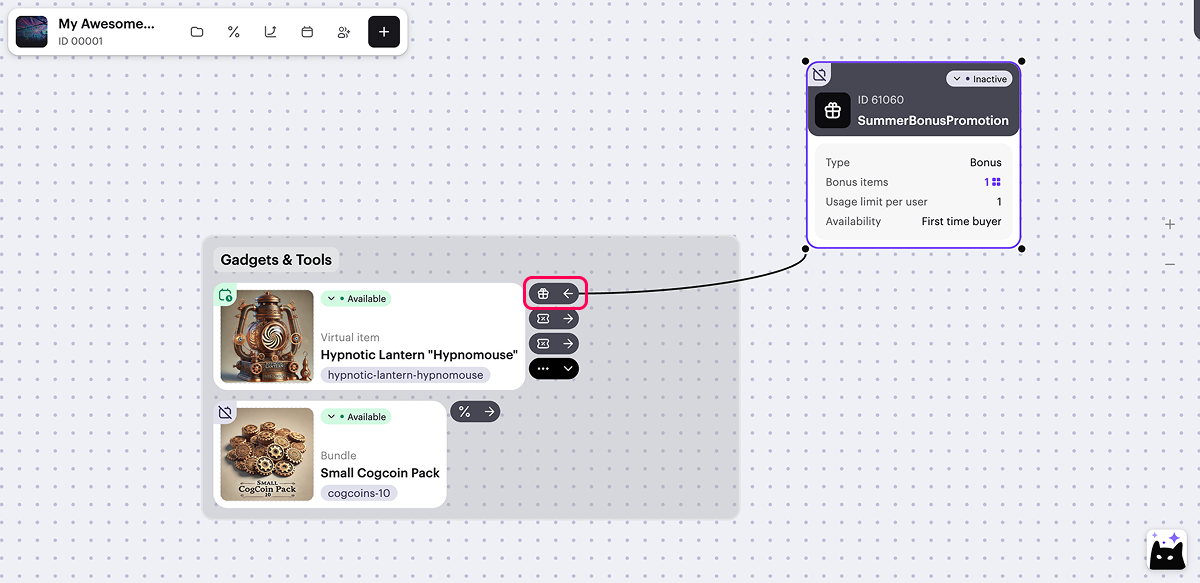Click the no-schedule icon on Small Cogcoin Pack
Screen dimensions: 1200x583
click(x=226, y=412)
